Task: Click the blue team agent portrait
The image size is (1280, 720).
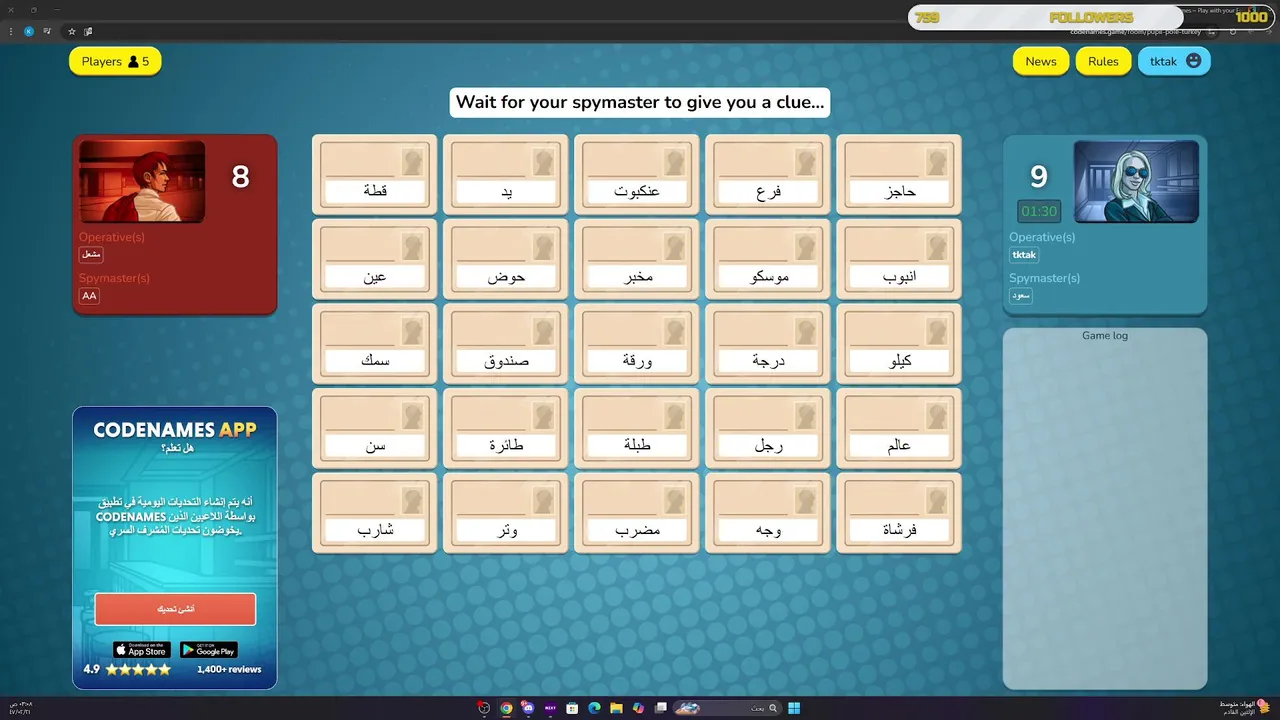Action: [x=1136, y=181]
